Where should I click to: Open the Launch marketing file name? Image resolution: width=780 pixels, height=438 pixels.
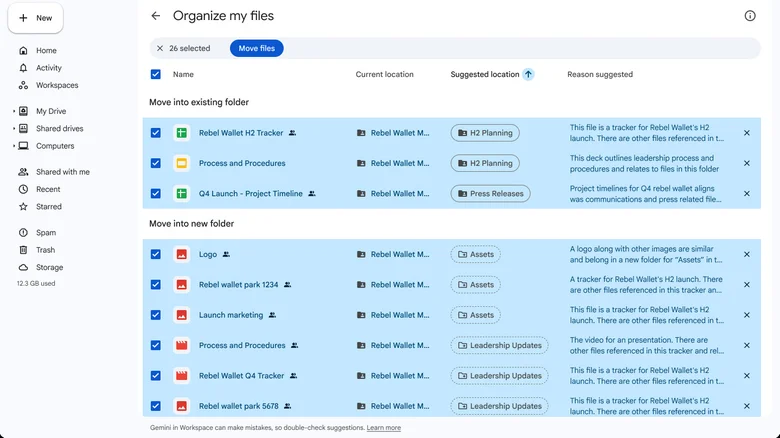pos(231,315)
